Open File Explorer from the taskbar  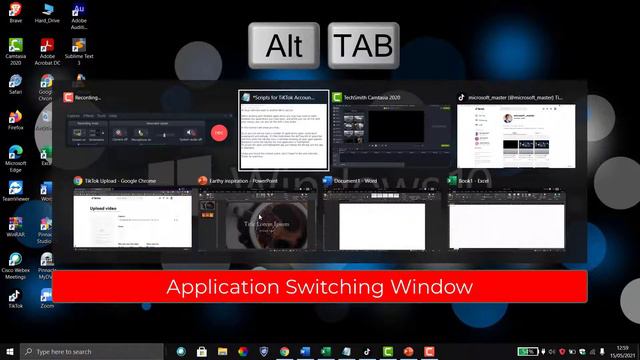tap(222, 351)
